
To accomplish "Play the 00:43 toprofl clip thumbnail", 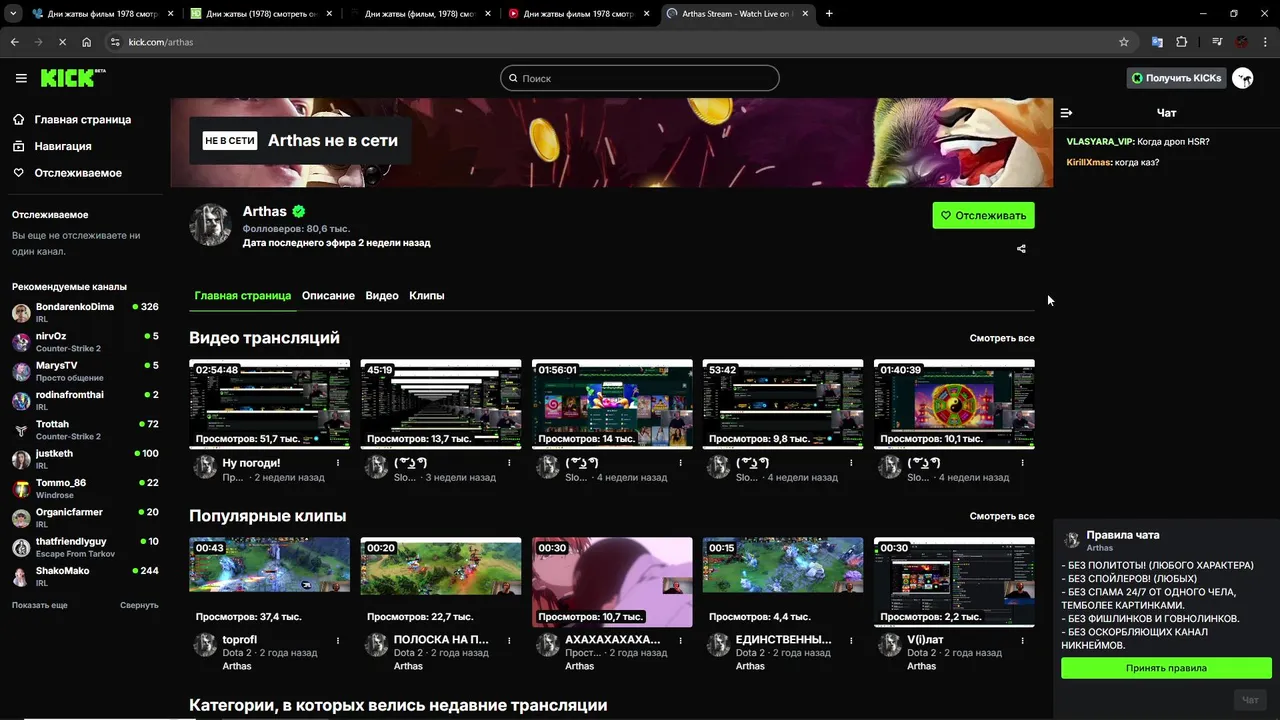I will click(x=270, y=582).
